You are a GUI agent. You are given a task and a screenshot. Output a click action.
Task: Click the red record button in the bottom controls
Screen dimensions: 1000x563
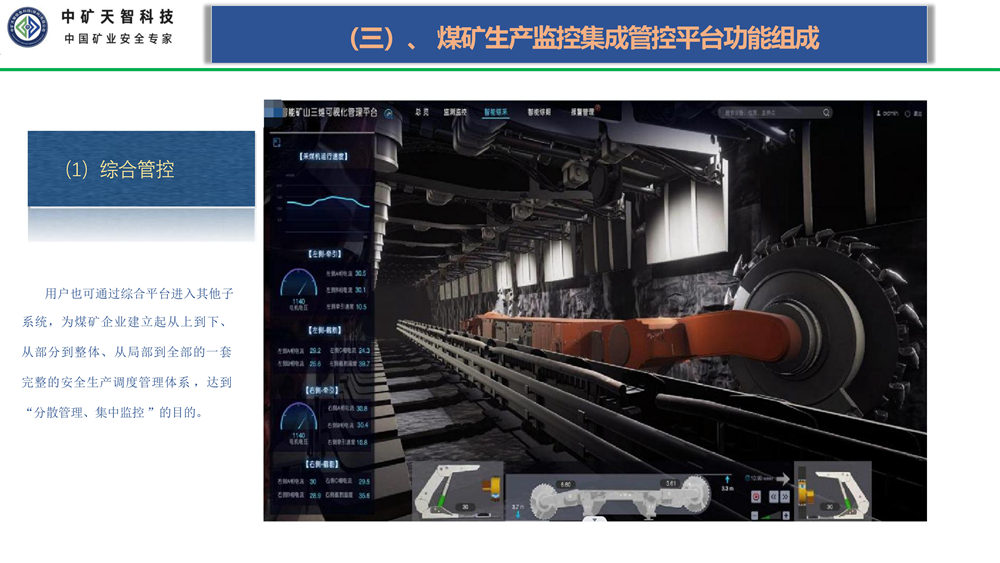pos(756,496)
